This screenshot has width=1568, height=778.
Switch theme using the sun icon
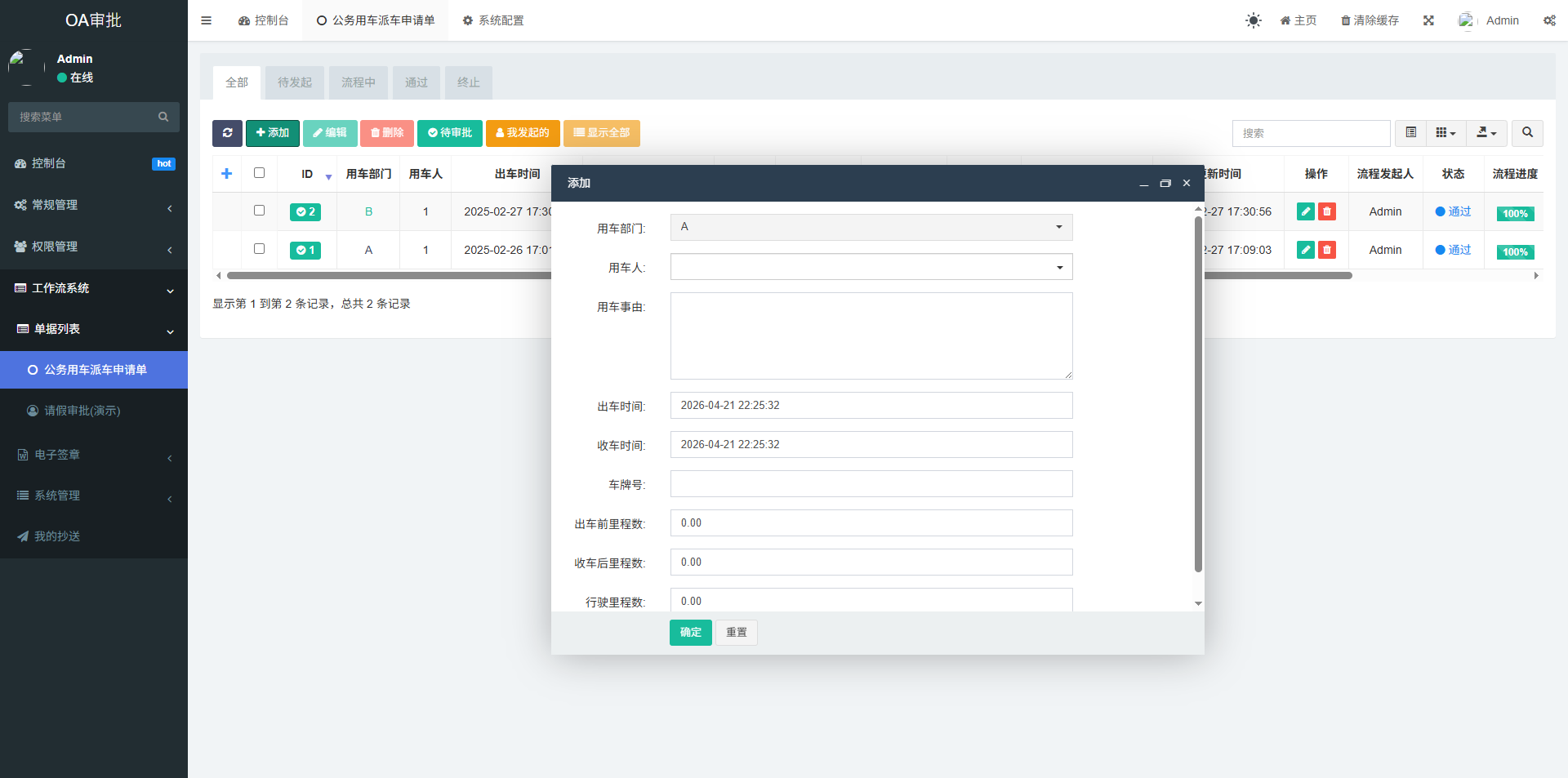pos(1253,20)
